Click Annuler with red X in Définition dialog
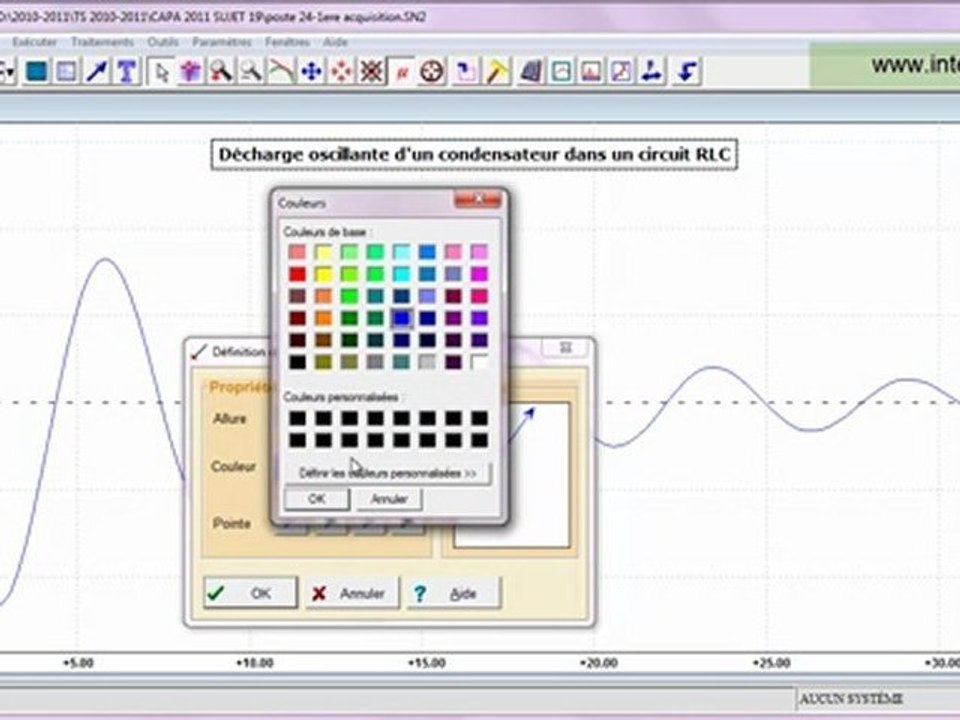The width and height of the screenshot is (960, 720). tap(351, 593)
